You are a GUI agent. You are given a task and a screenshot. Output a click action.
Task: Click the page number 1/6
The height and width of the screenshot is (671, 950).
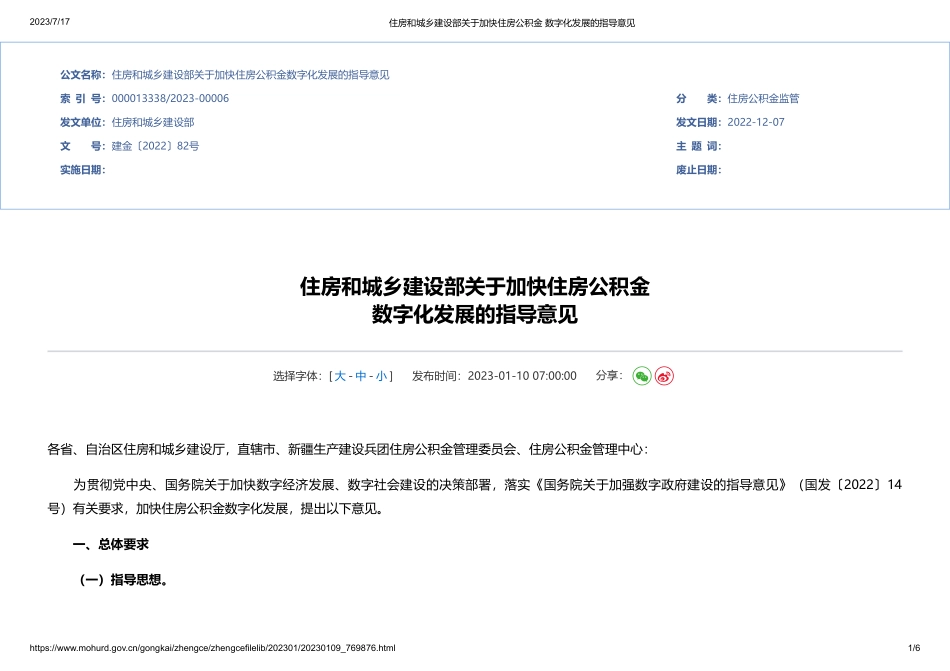[914, 648]
